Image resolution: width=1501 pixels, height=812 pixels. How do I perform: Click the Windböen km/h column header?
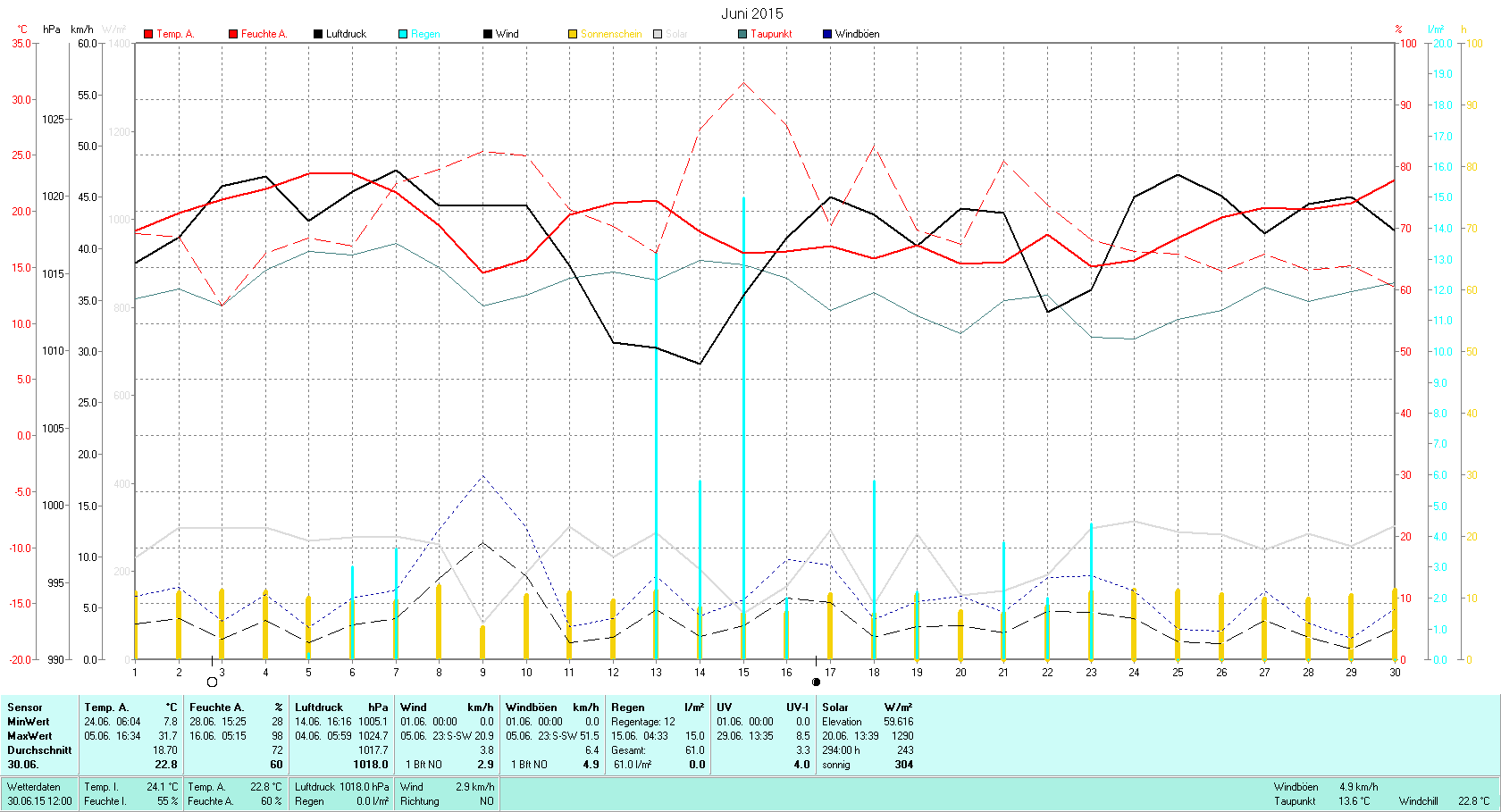[x=552, y=707]
